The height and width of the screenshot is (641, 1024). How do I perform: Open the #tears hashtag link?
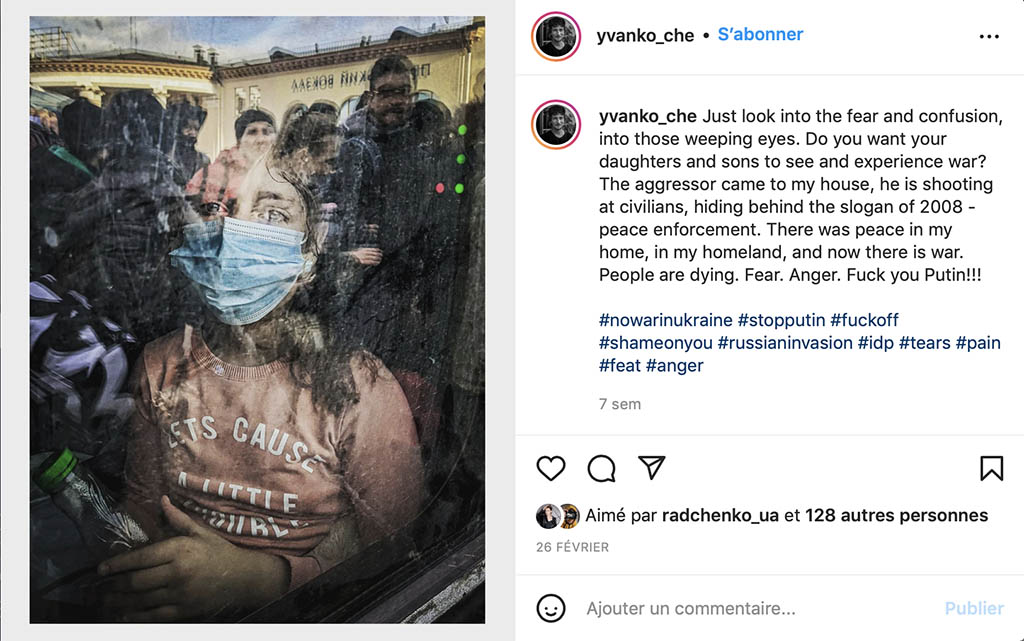925,343
